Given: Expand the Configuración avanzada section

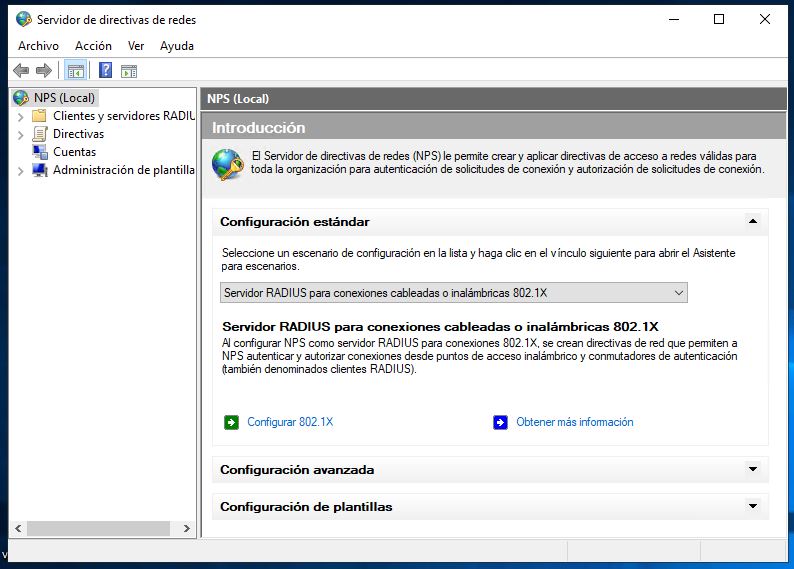Looking at the screenshot, I should 753,469.
